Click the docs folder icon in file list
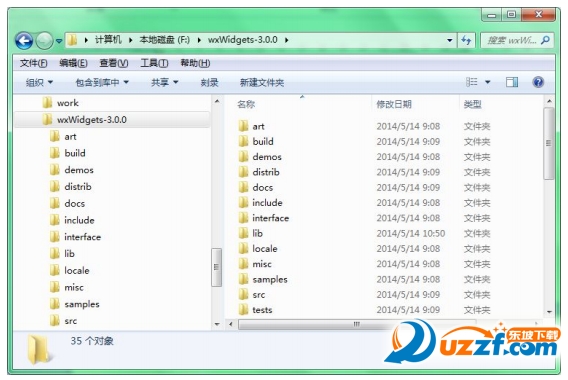 (243, 187)
